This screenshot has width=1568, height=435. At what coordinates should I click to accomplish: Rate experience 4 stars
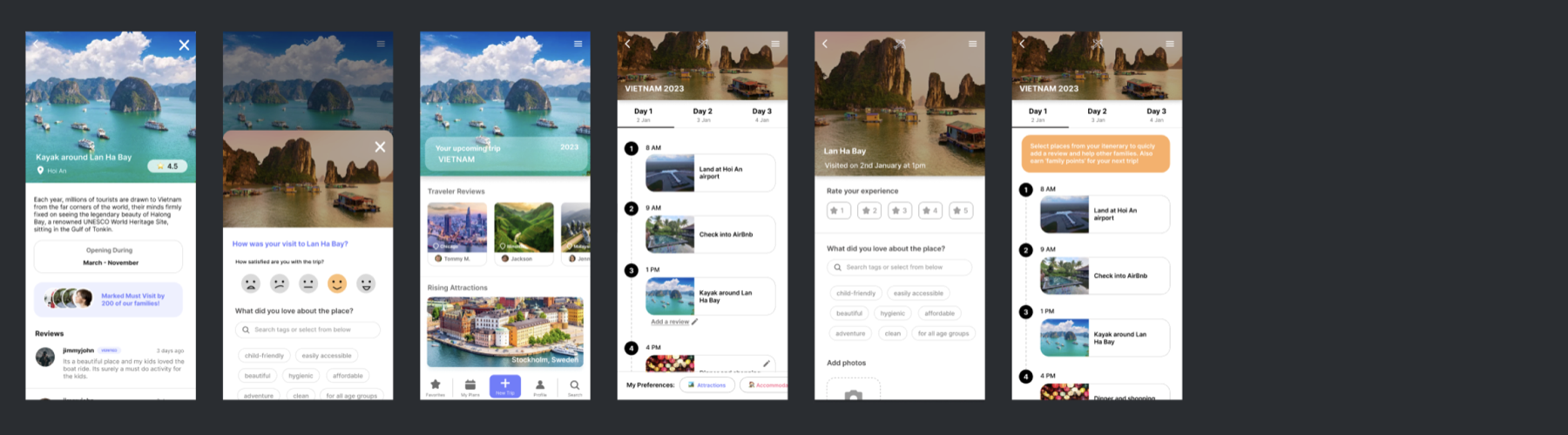930,211
